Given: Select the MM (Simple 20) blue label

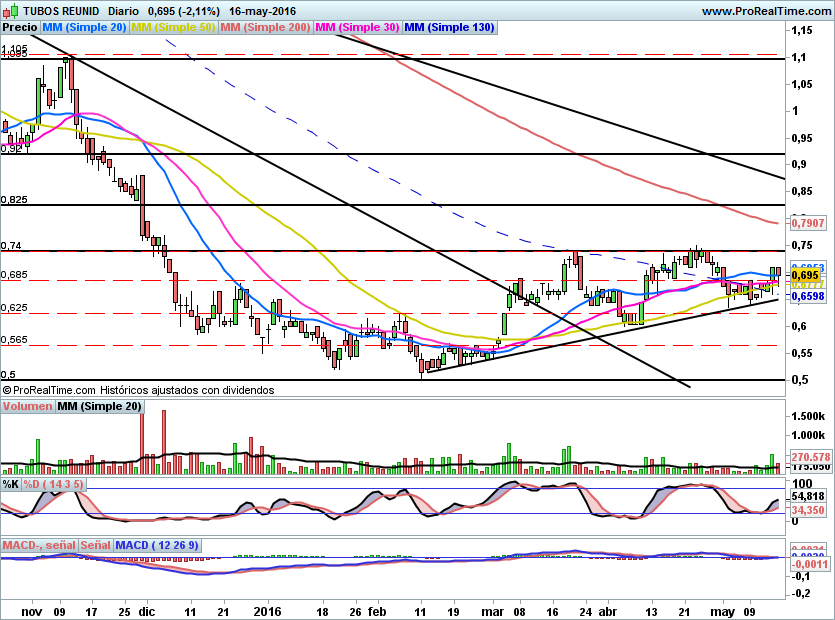Looking at the screenshot, I should (x=85, y=28).
